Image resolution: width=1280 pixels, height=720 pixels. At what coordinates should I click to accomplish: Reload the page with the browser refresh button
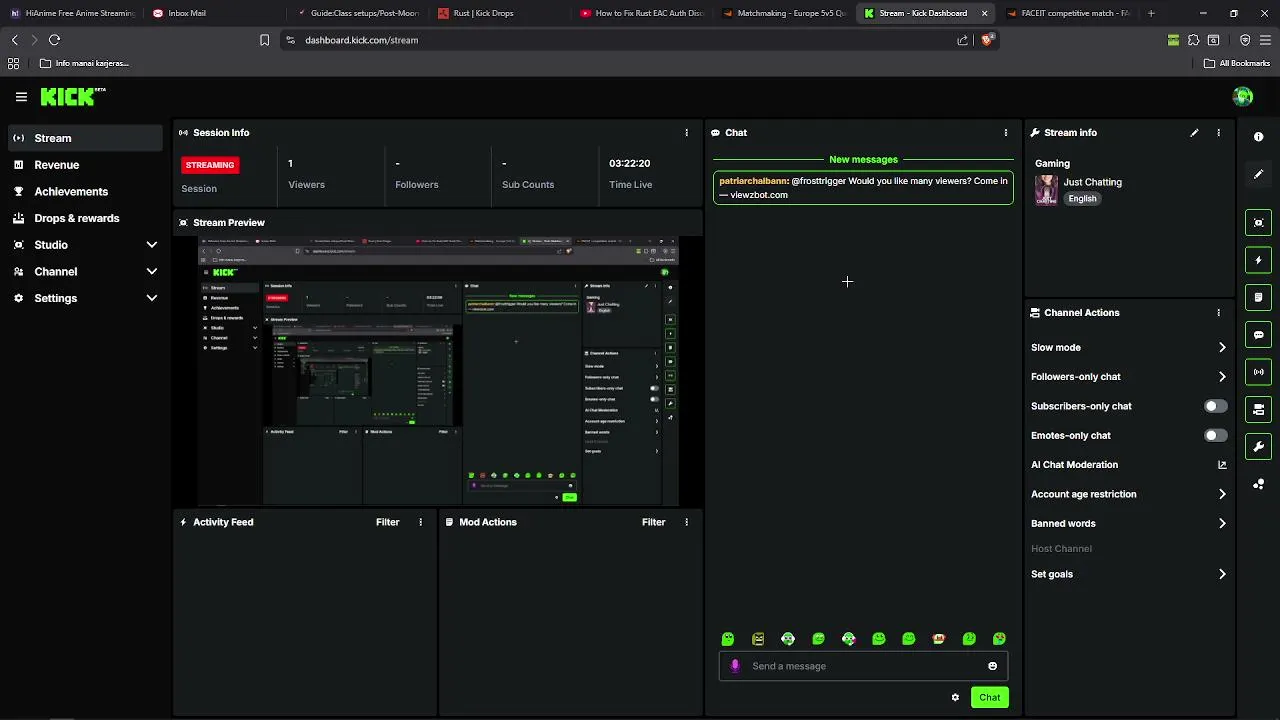pyautogui.click(x=54, y=40)
